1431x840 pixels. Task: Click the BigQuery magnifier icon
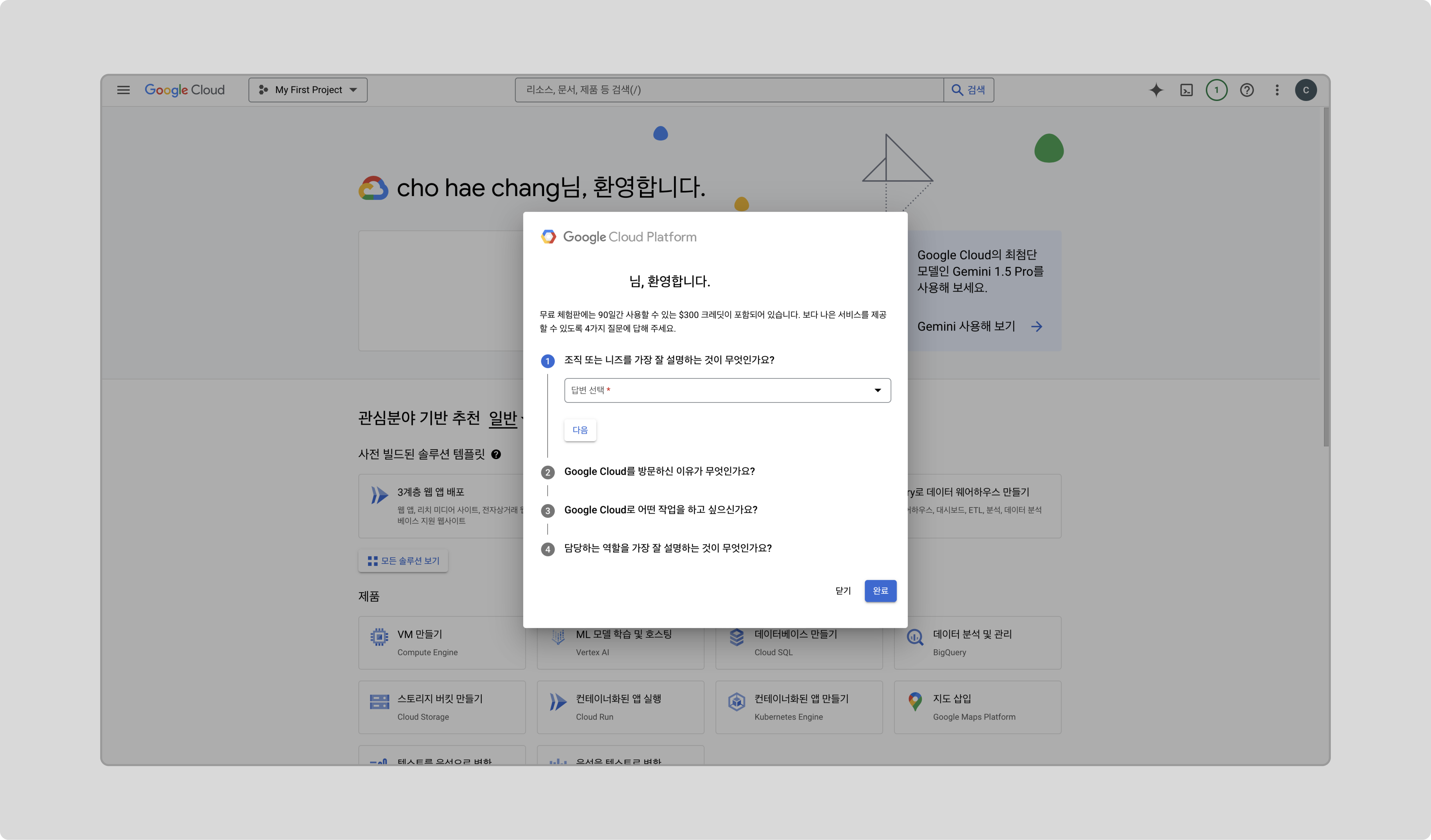(x=915, y=637)
